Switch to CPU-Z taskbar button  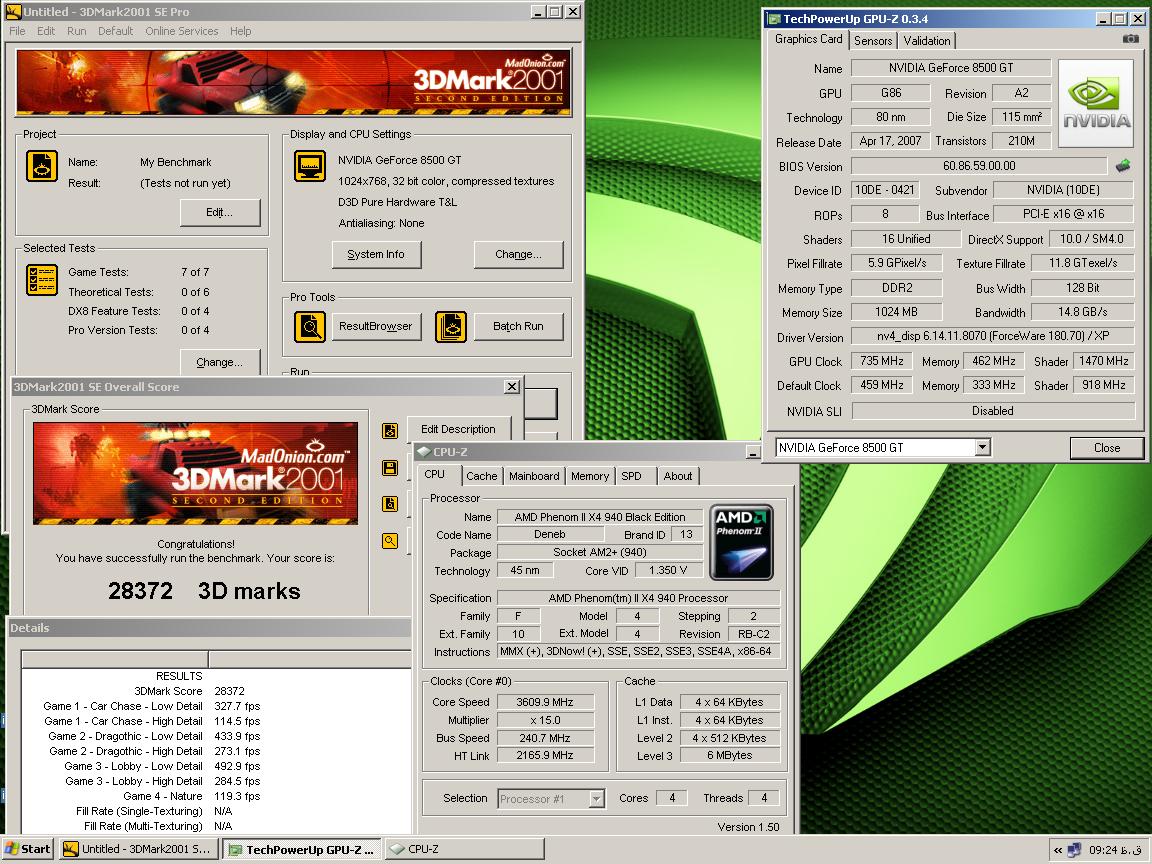click(464, 849)
